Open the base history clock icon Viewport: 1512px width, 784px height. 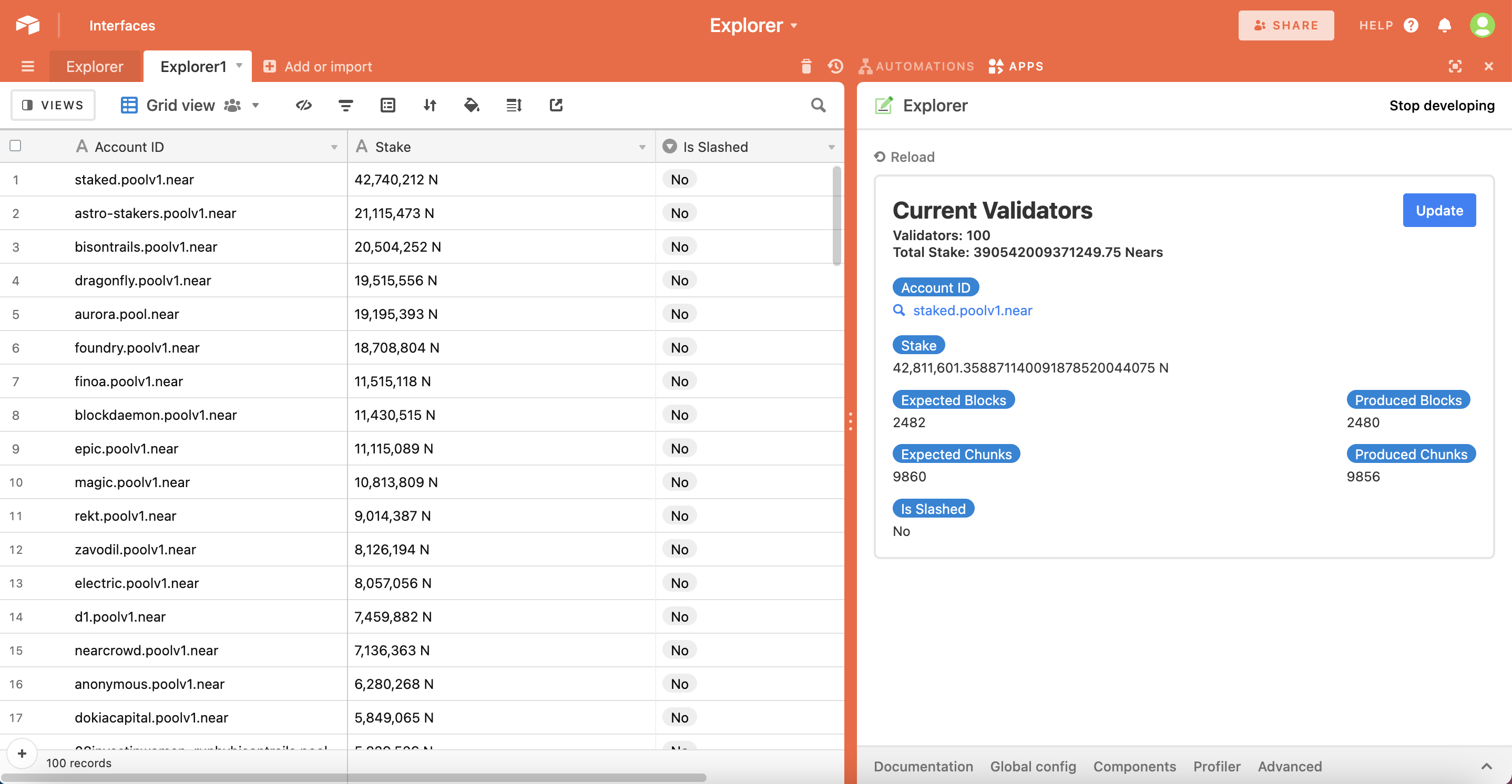pos(835,66)
